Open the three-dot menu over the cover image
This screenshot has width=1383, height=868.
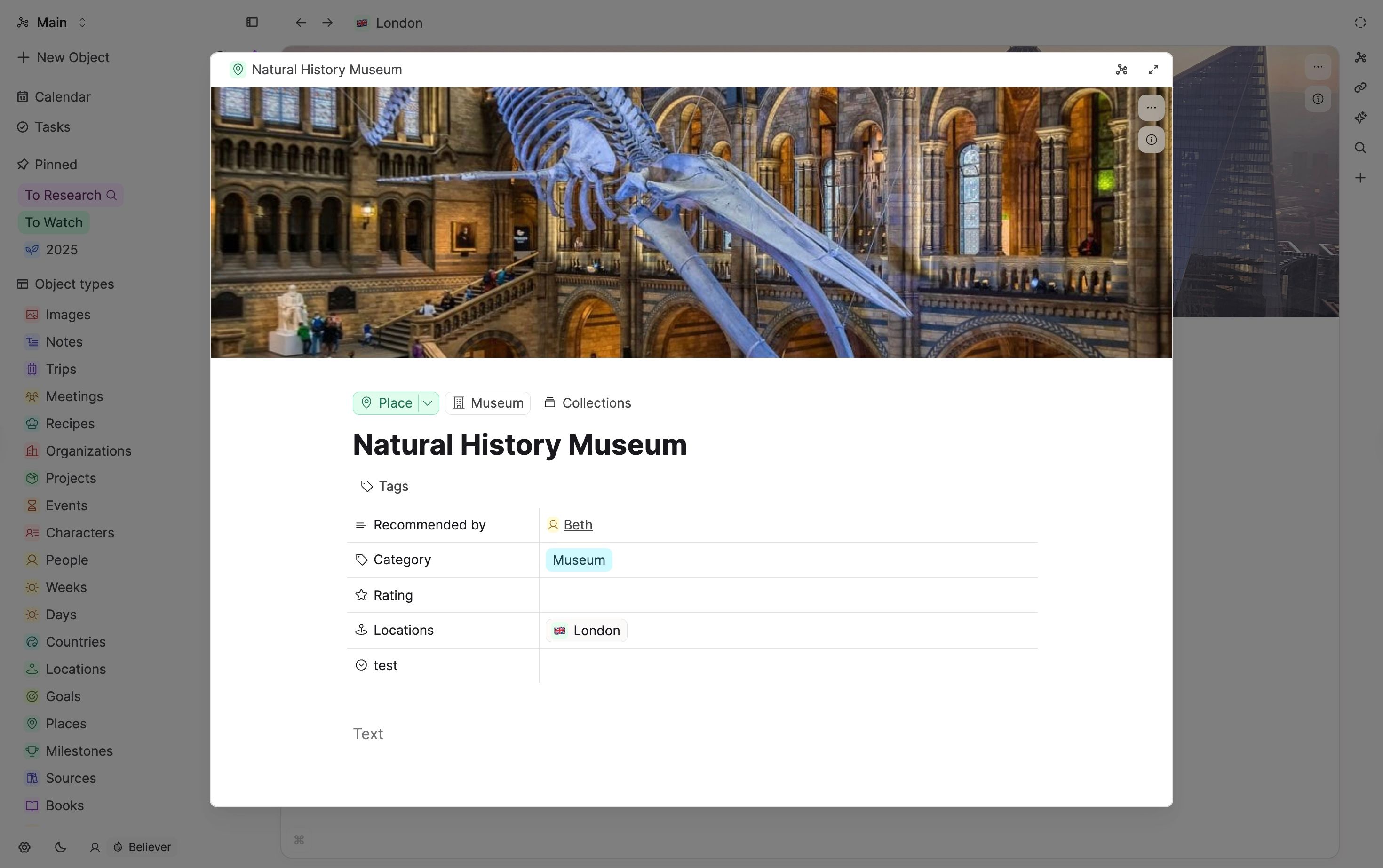(1151, 108)
